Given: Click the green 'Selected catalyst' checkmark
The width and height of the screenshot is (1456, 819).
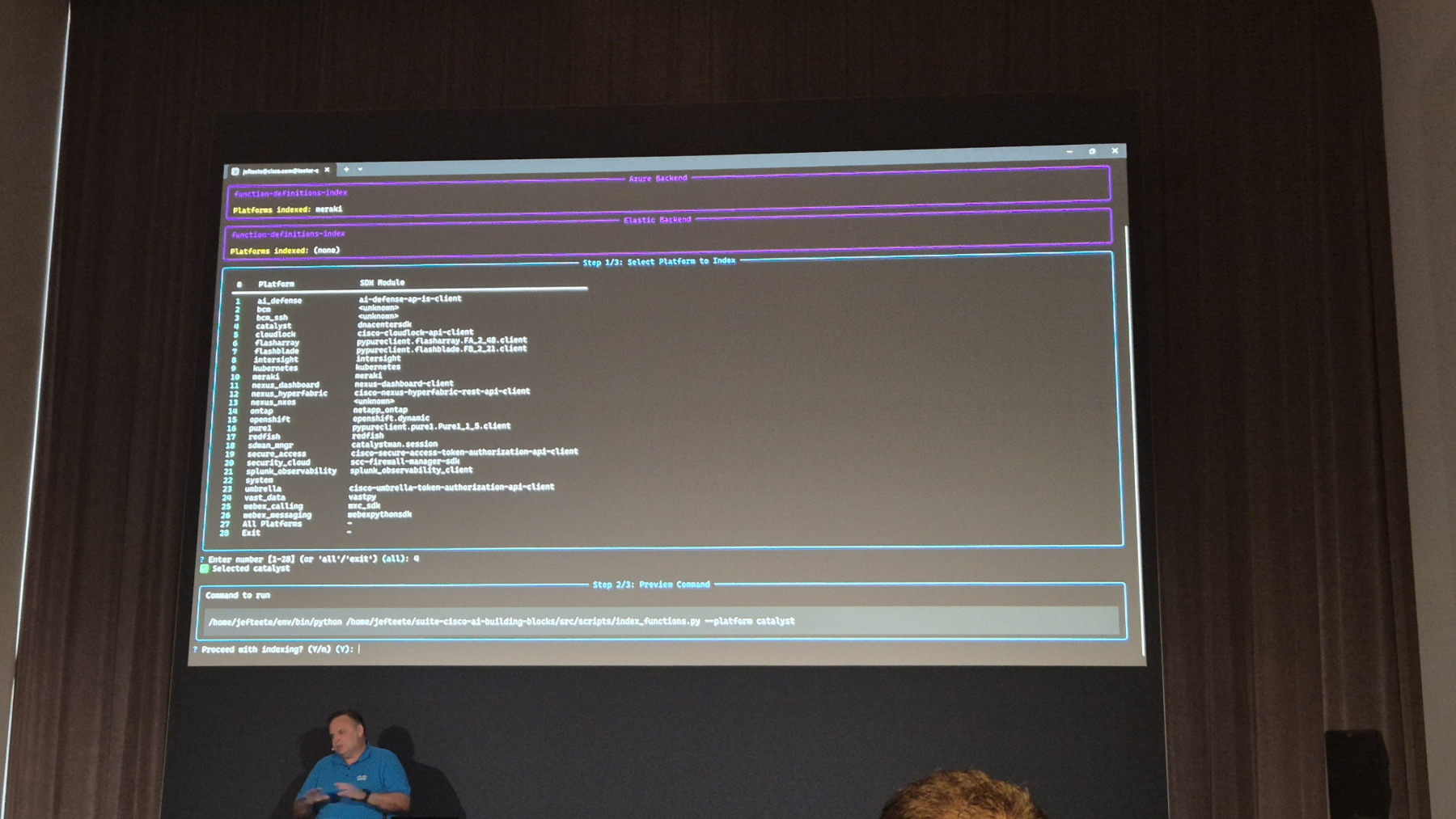Looking at the screenshot, I should point(205,569).
